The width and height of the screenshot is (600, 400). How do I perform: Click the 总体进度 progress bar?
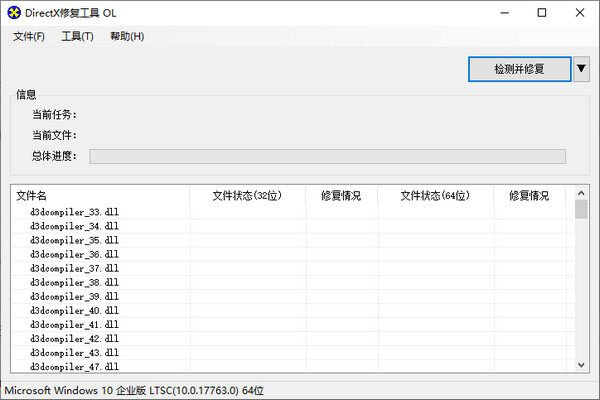pyautogui.click(x=327, y=156)
